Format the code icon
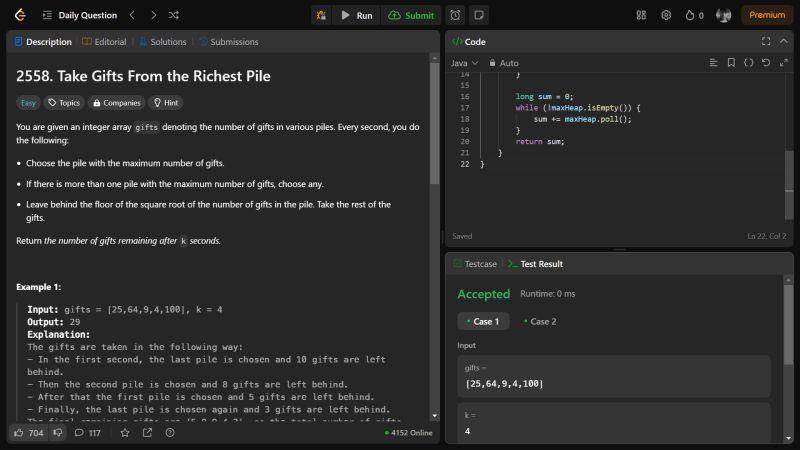 [x=713, y=63]
